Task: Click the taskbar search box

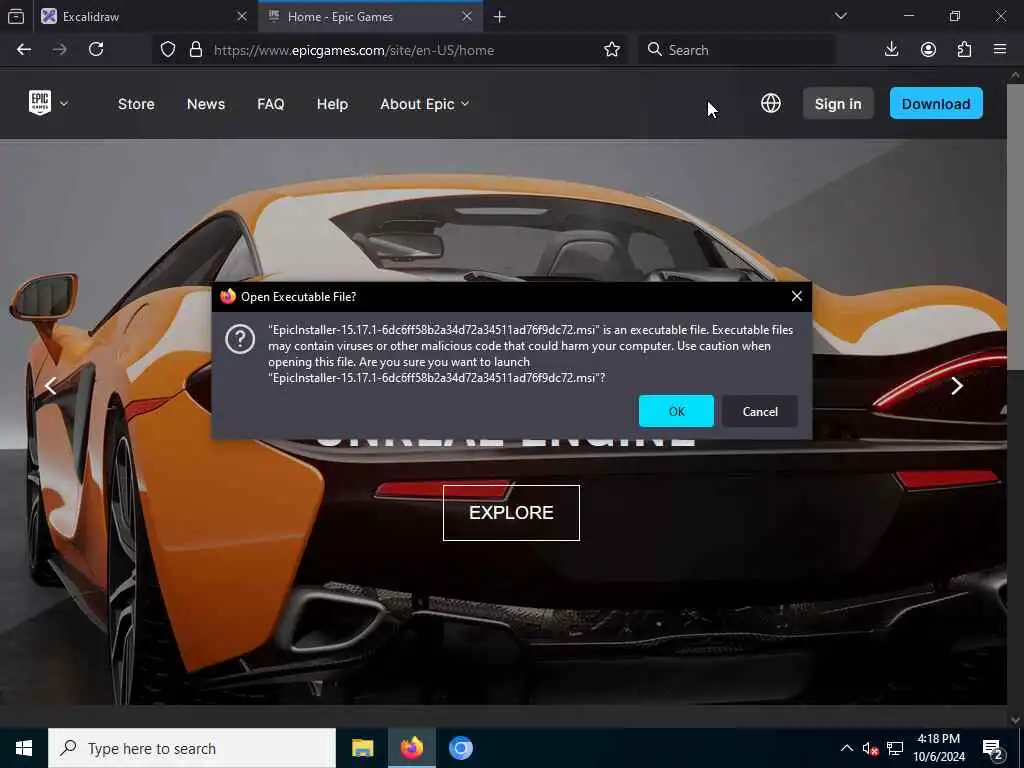Action: click(192, 748)
